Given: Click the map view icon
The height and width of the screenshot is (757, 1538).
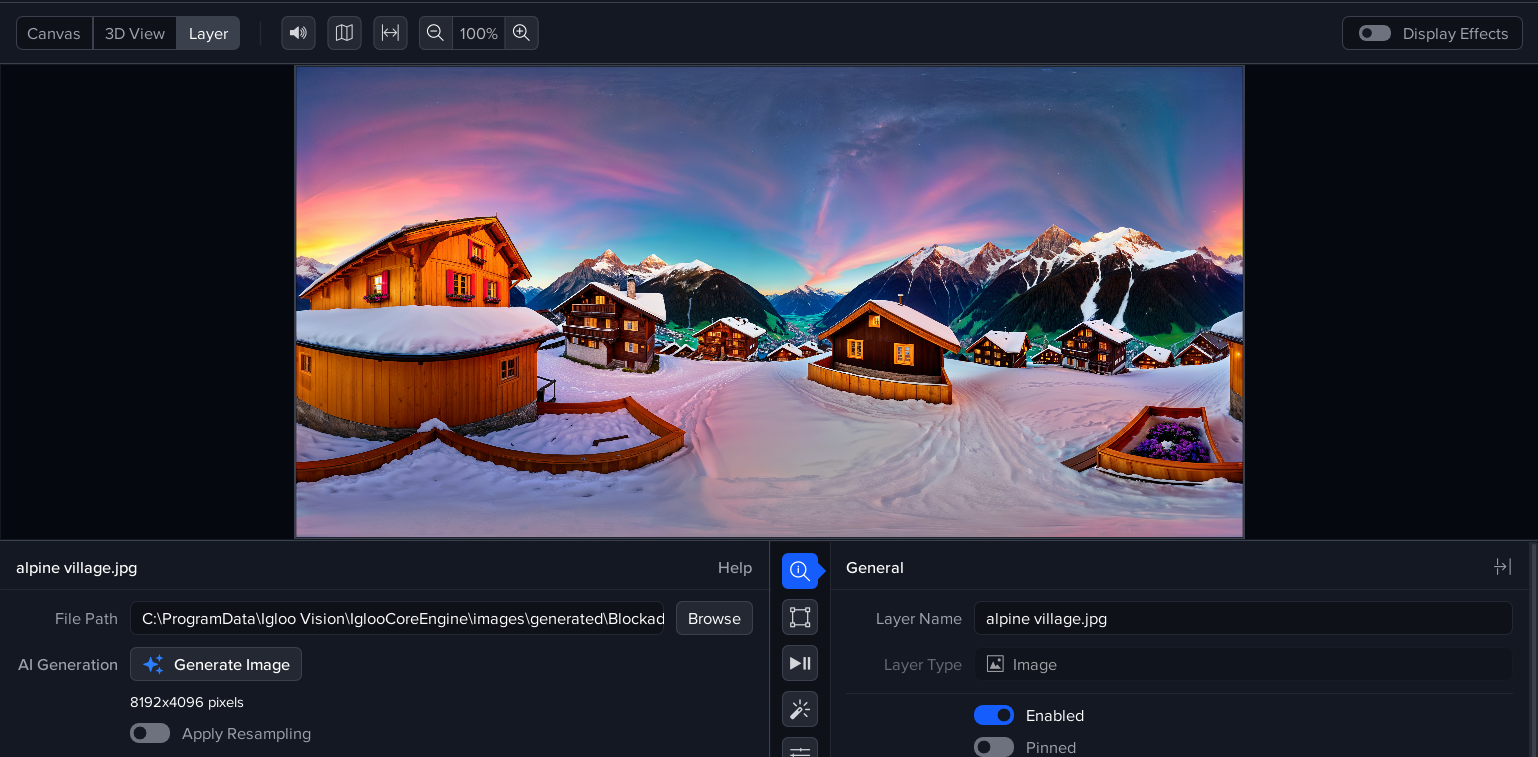Looking at the screenshot, I should click(344, 33).
